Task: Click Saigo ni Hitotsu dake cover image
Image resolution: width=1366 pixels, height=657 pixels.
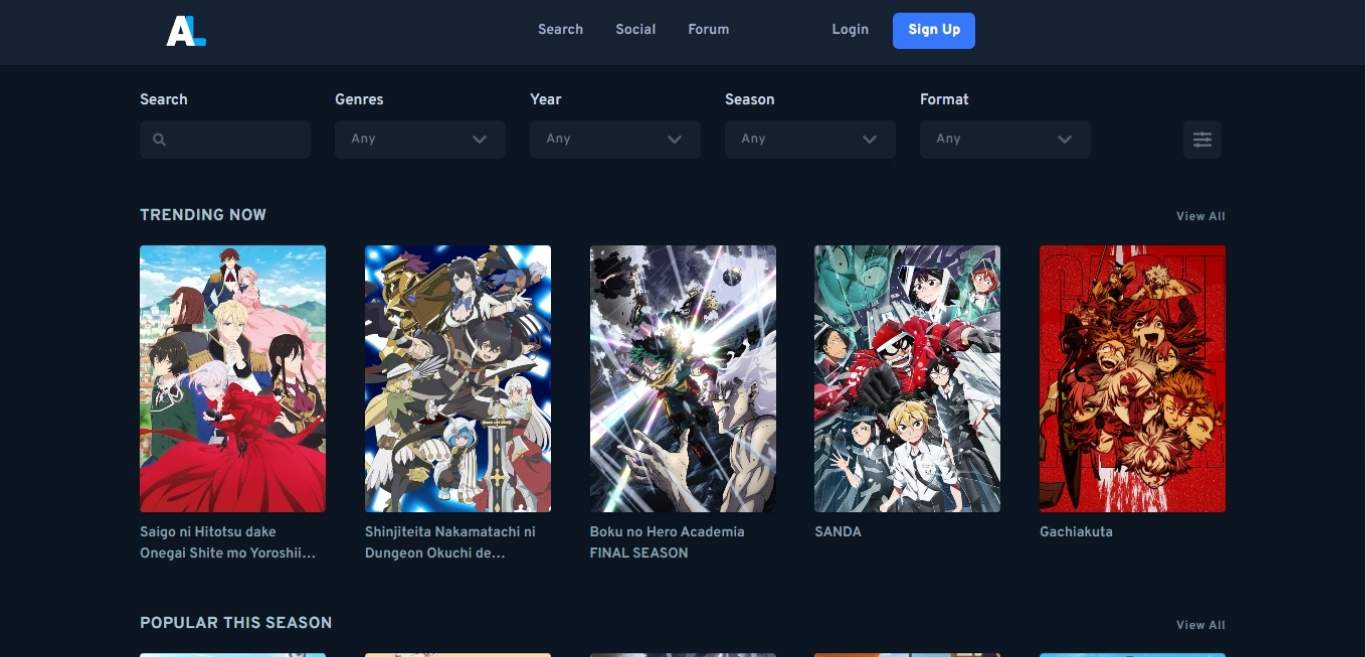Action: (x=232, y=378)
